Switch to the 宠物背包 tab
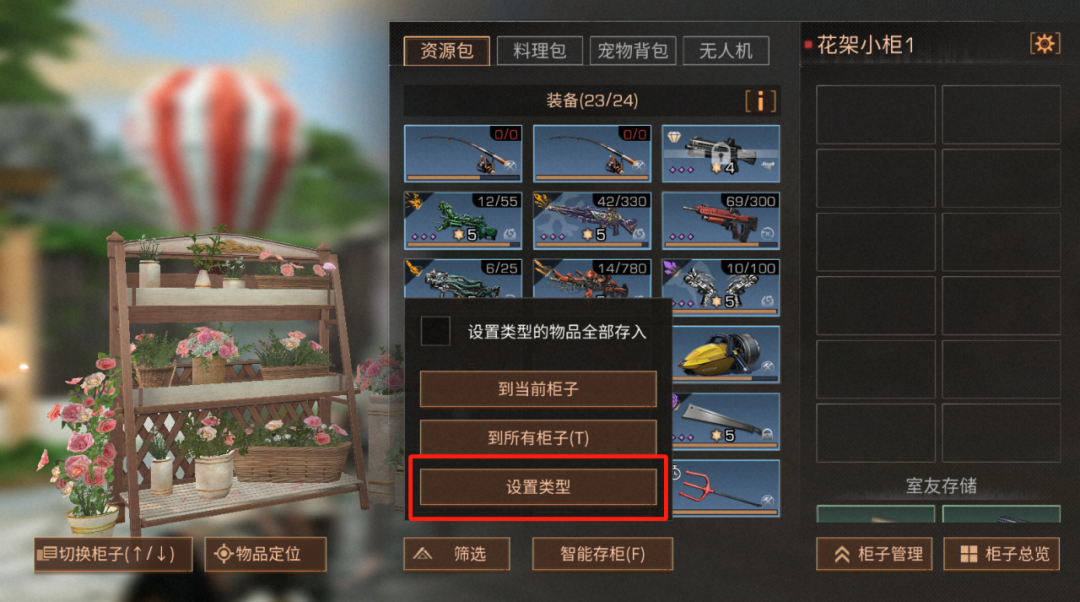This screenshot has width=1080, height=602. coord(632,51)
